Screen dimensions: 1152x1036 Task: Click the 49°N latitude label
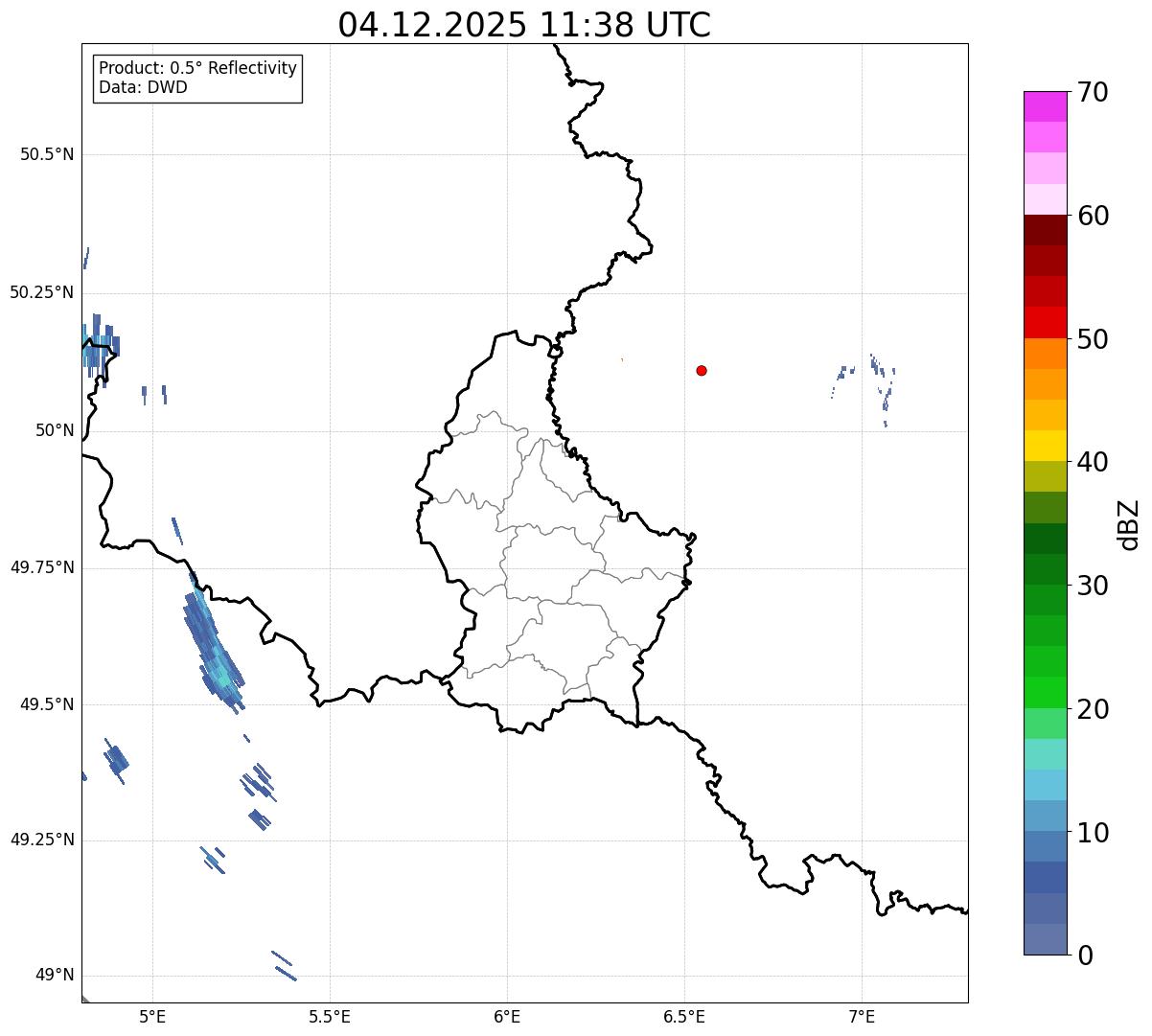point(55,975)
